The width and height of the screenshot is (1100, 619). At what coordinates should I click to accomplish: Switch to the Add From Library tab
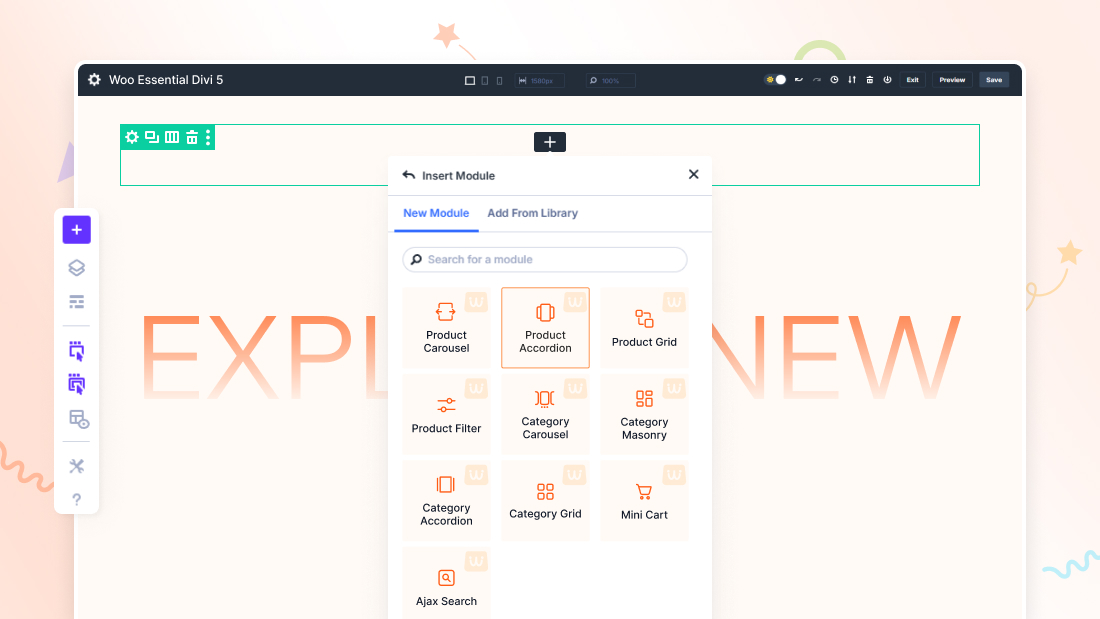click(x=532, y=213)
